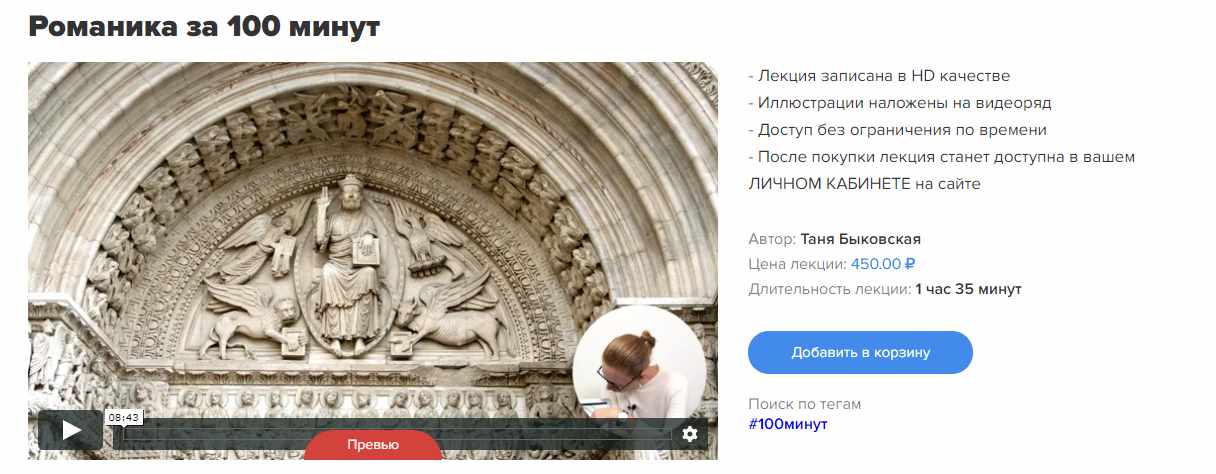Click the presenter's circular video thumbnail
The image size is (1216, 474).
[x=640, y=371]
